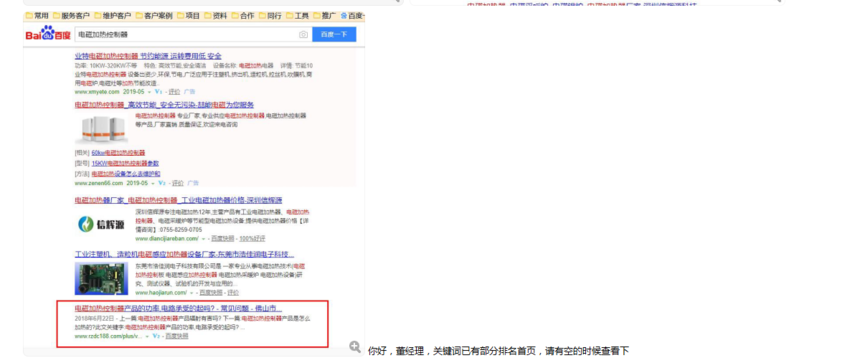
Task: Open result 电磁加热控制器产品的功率,电路承受的起吗
Action: 178,308
